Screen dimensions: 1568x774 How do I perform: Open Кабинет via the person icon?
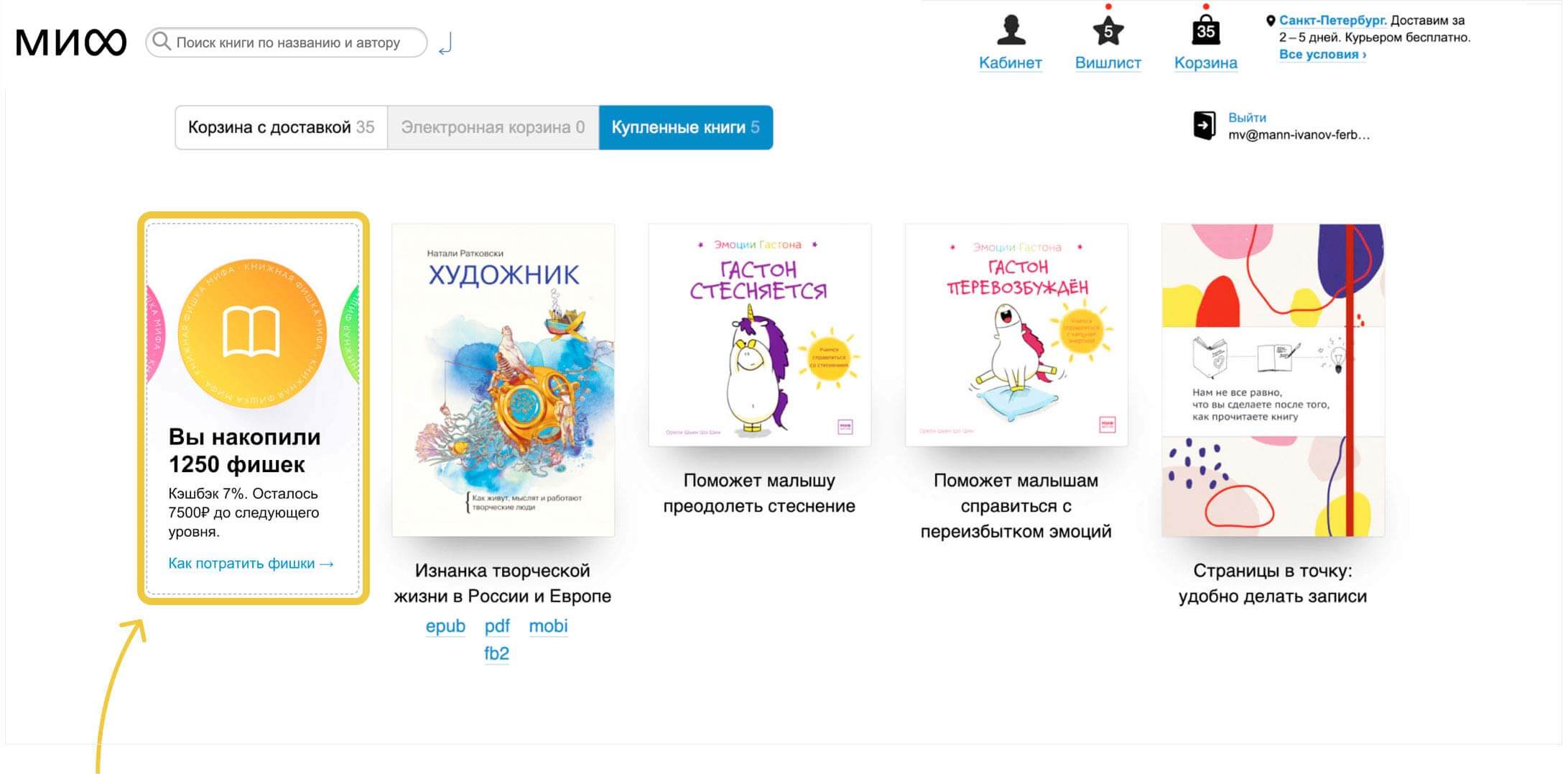click(1011, 29)
